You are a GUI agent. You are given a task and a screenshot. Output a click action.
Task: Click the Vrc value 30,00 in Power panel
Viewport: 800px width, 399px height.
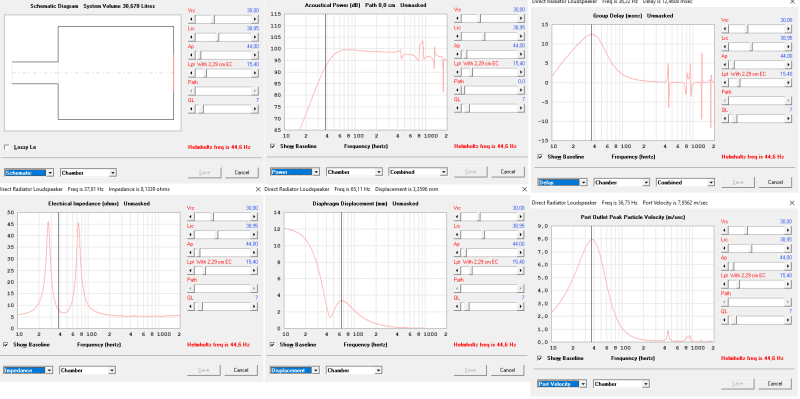coord(518,10)
